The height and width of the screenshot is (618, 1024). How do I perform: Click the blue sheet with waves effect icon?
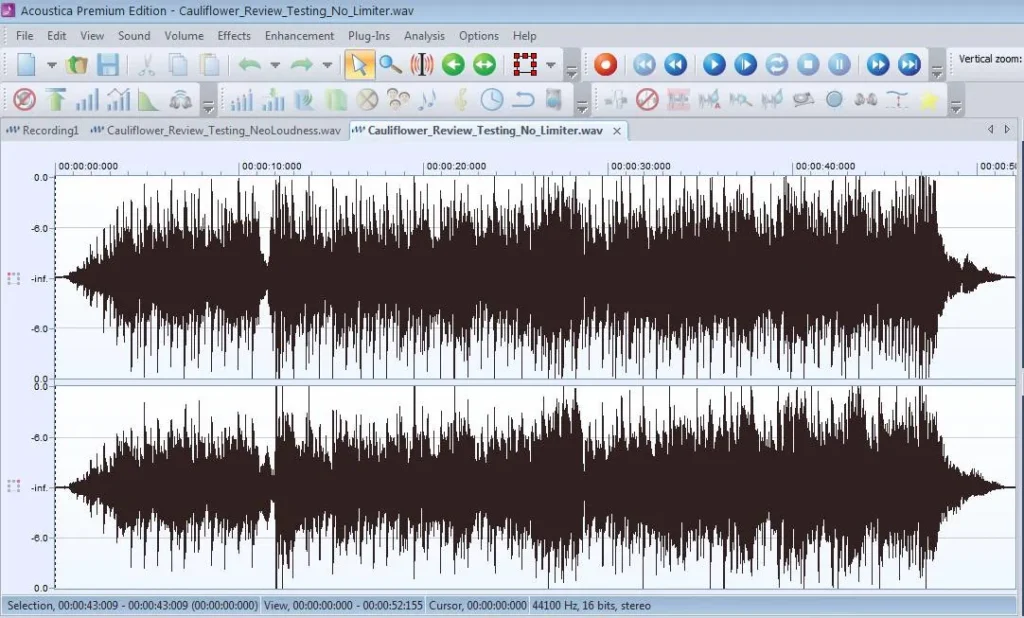304,100
